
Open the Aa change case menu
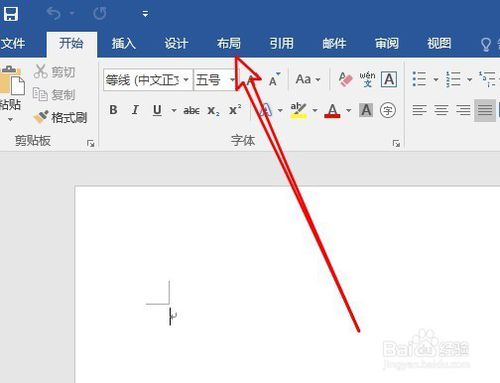pos(308,79)
